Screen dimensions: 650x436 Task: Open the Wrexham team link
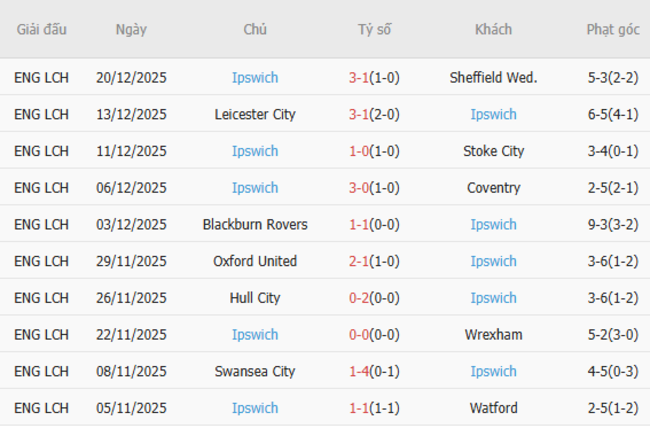pos(493,334)
